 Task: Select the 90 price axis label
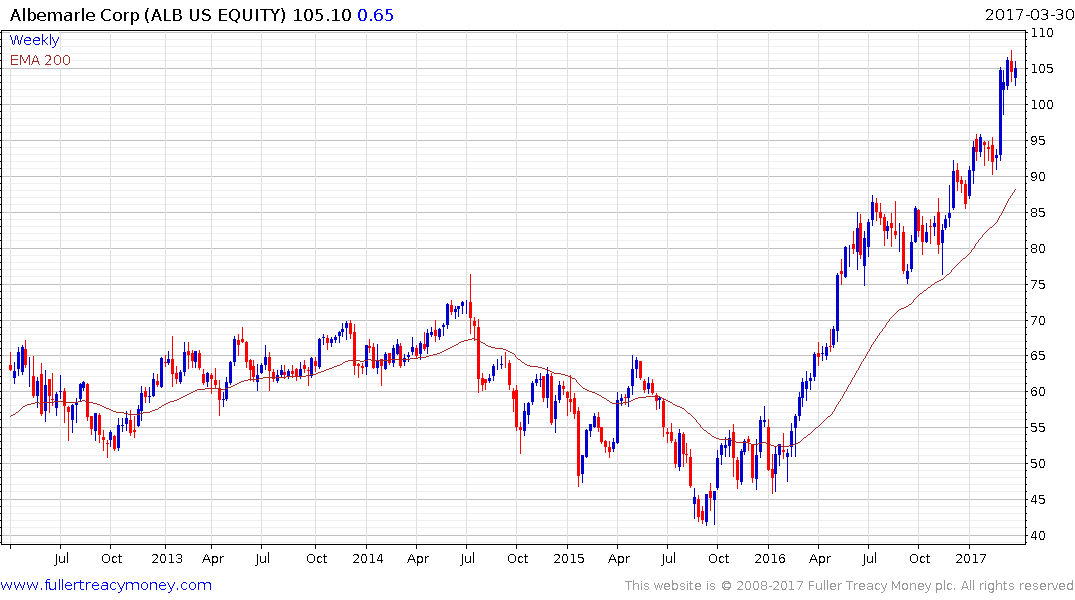point(1038,177)
